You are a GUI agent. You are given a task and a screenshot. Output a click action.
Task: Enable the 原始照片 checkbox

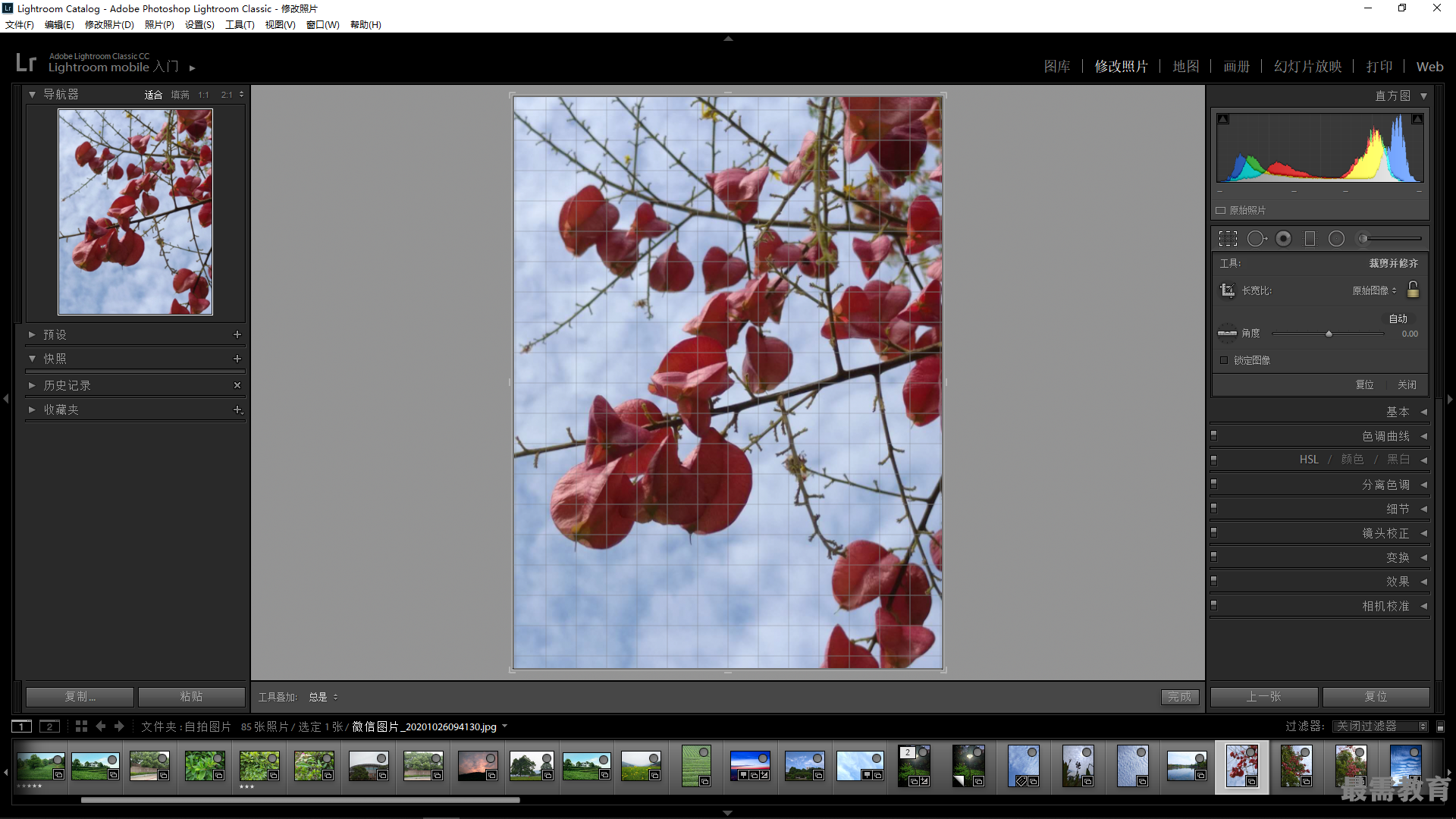(1221, 210)
